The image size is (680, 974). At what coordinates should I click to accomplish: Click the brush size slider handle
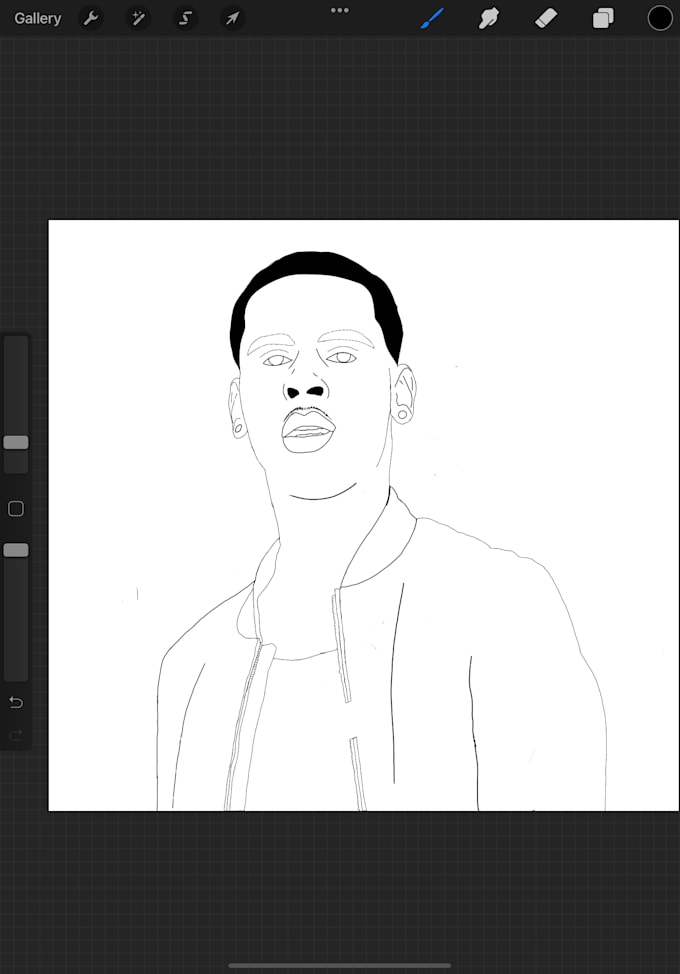[x=16, y=442]
